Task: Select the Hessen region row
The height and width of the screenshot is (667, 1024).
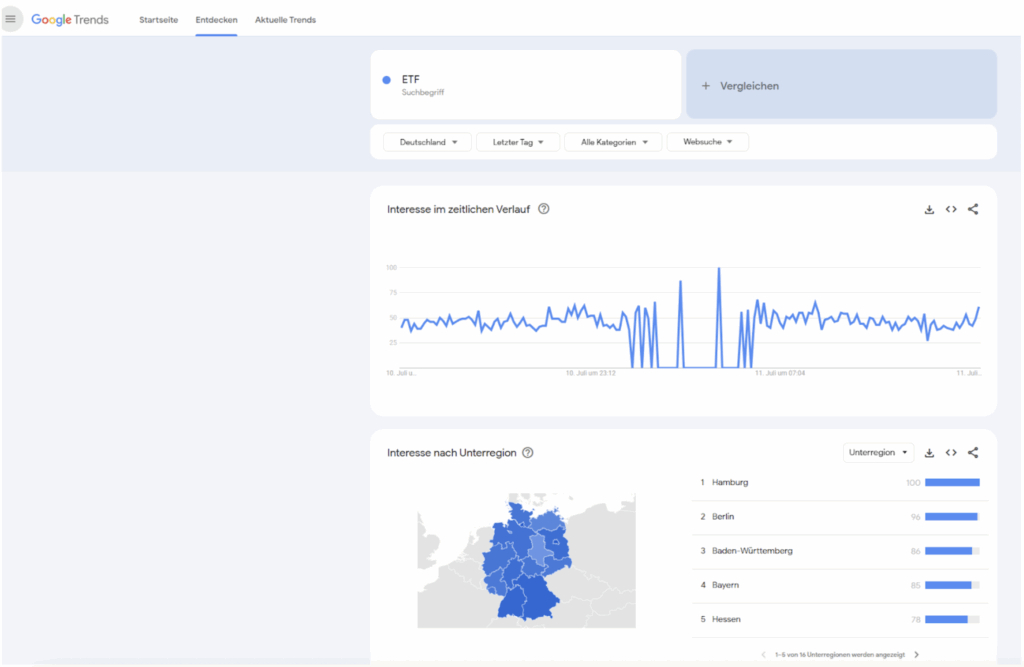Action: pyautogui.click(x=840, y=619)
